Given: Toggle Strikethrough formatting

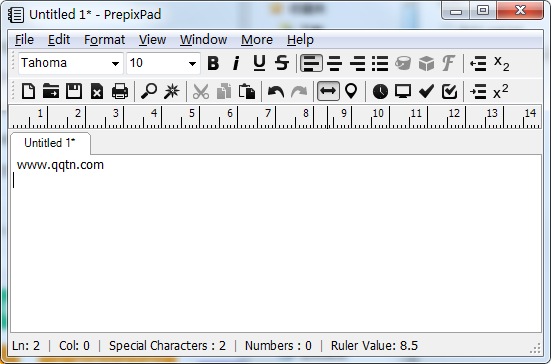Looking at the screenshot, I should 282,63.
